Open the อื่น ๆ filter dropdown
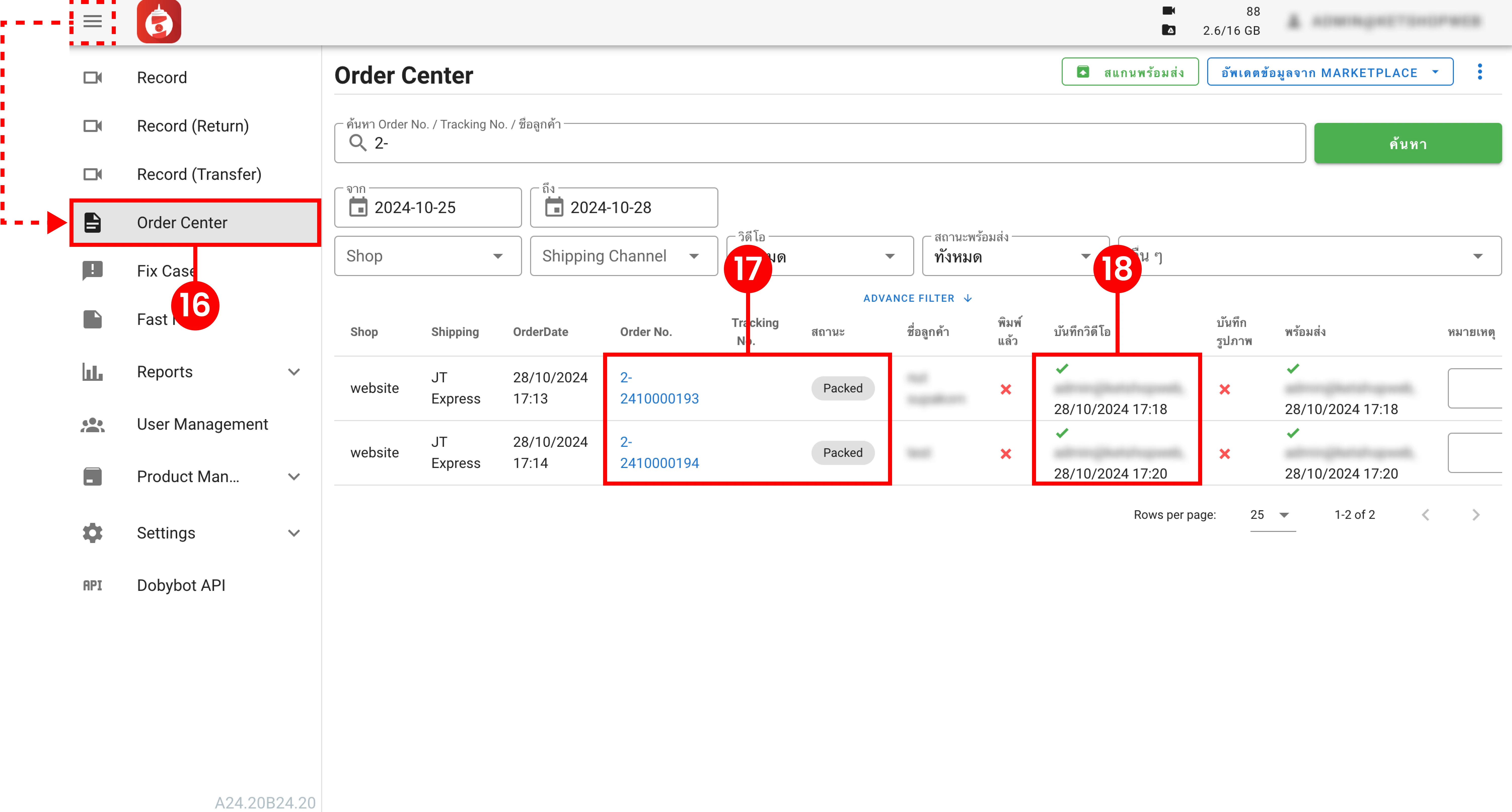Screen dimensions: 1512x812 coord(1310,256)
